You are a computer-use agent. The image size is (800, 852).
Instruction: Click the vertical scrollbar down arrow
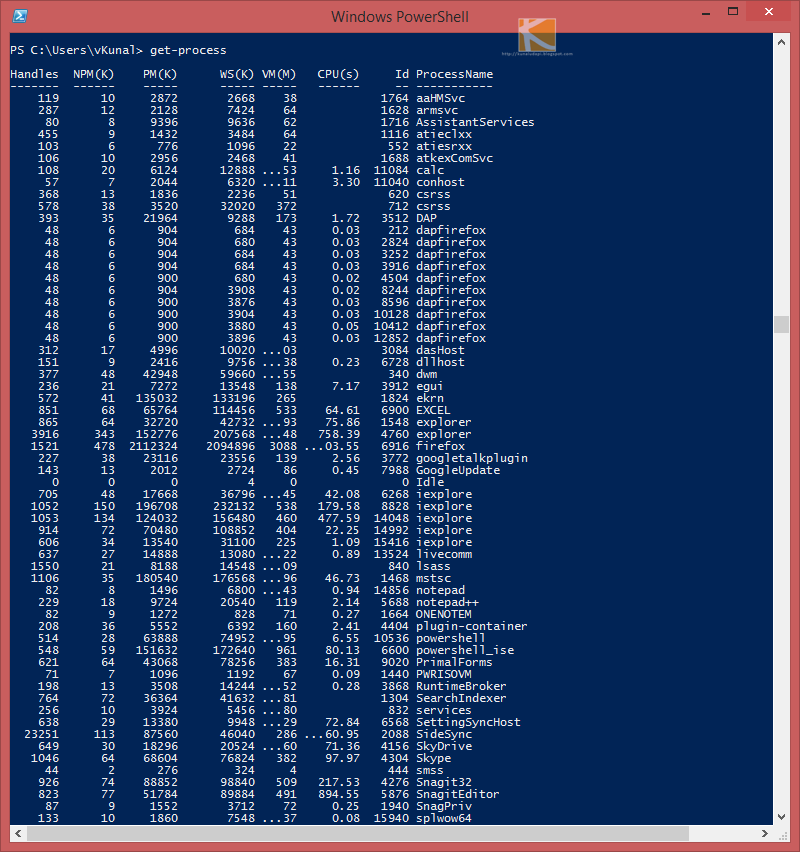(781, 817)
